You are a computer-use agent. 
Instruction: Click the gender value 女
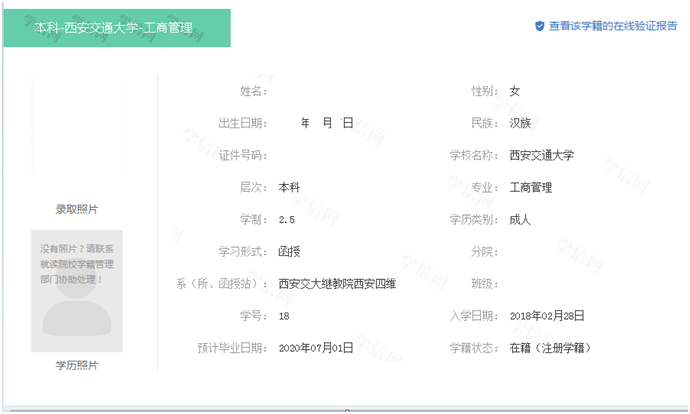pyautogui.click(x=514, y=91)
